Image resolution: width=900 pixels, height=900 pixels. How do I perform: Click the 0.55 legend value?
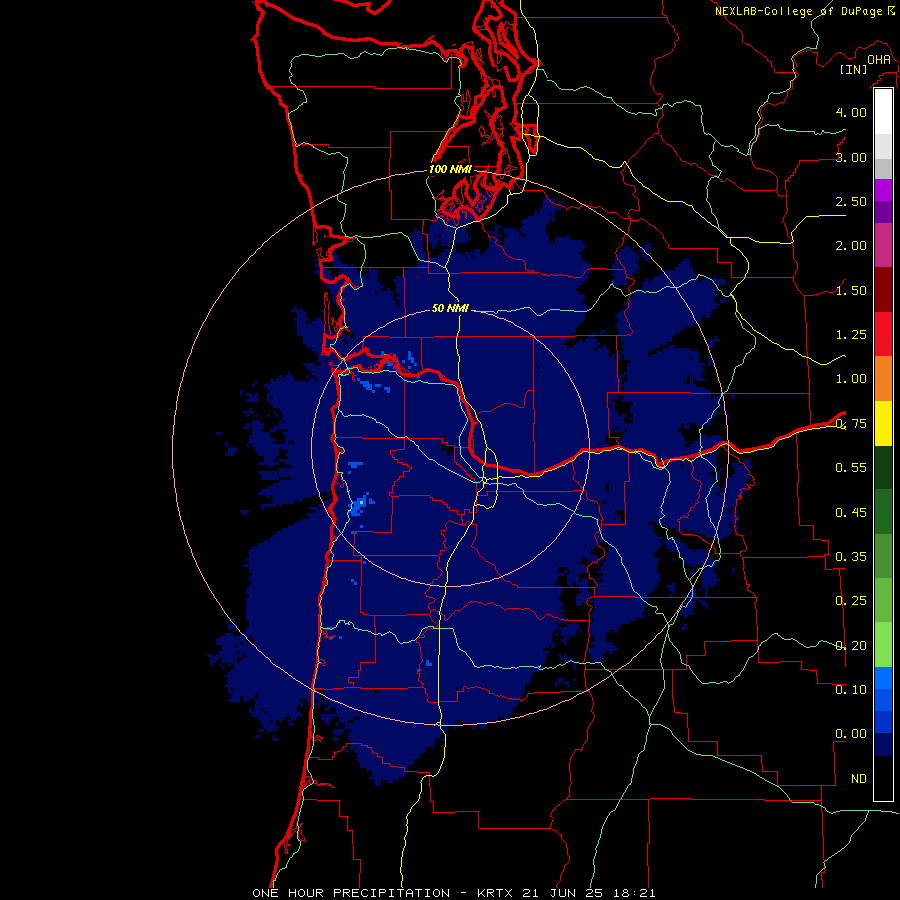[x=851, y=468]
